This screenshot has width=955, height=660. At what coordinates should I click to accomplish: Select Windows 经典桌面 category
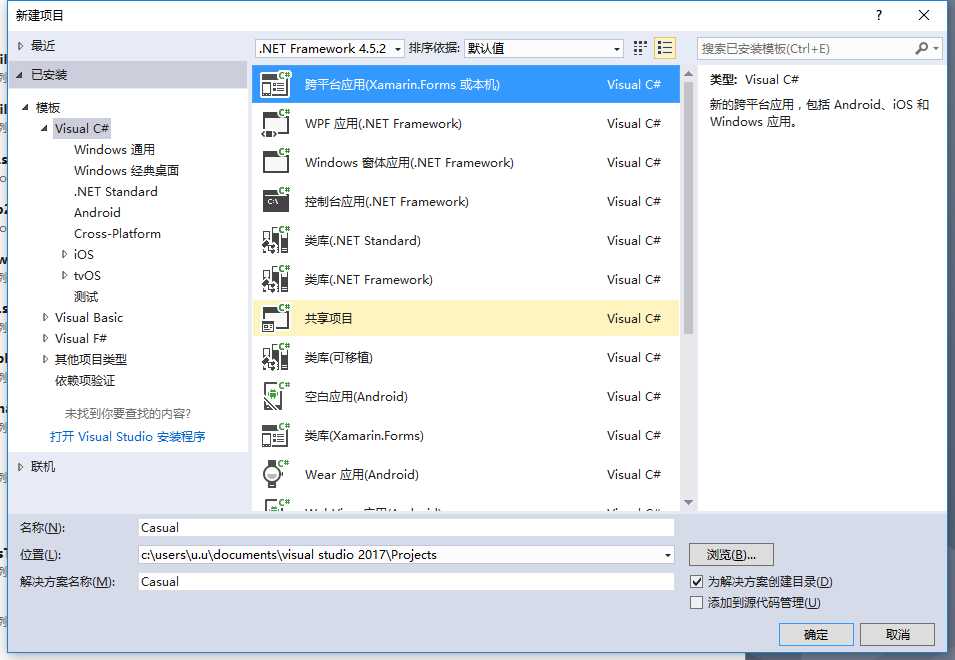point(126,170)
